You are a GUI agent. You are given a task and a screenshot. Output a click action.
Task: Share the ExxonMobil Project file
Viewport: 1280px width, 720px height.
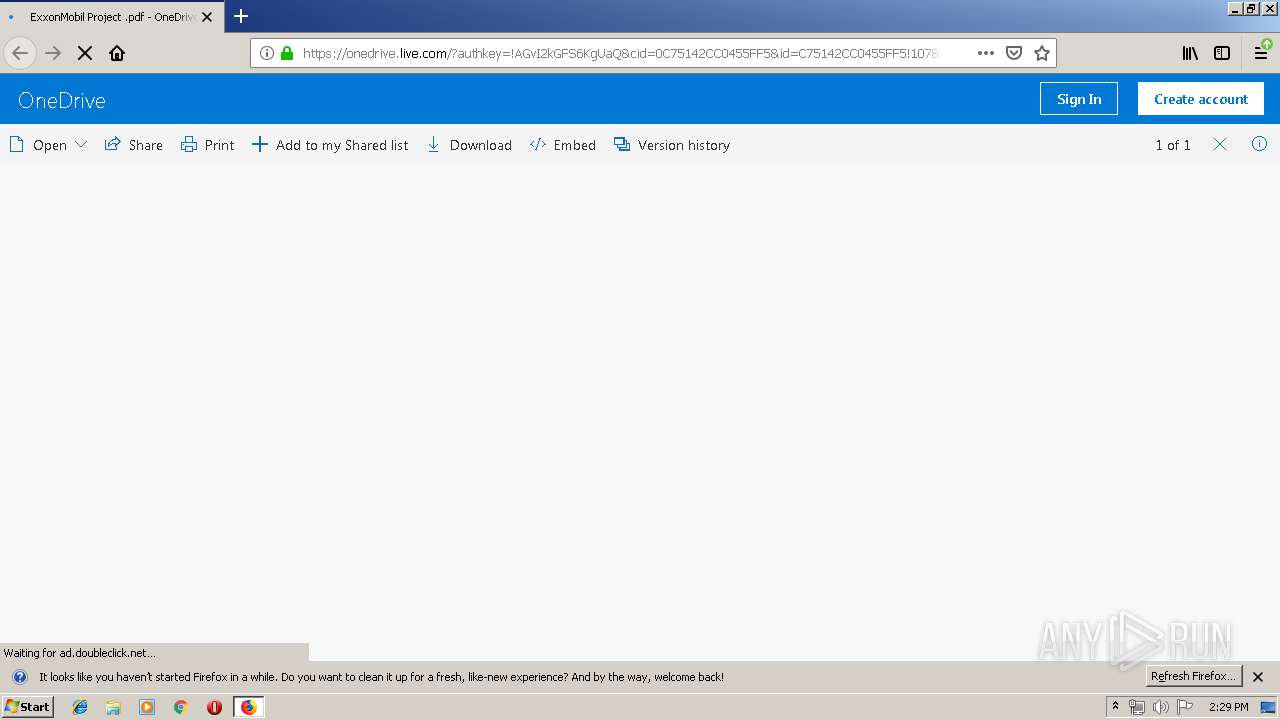(134, 145)
